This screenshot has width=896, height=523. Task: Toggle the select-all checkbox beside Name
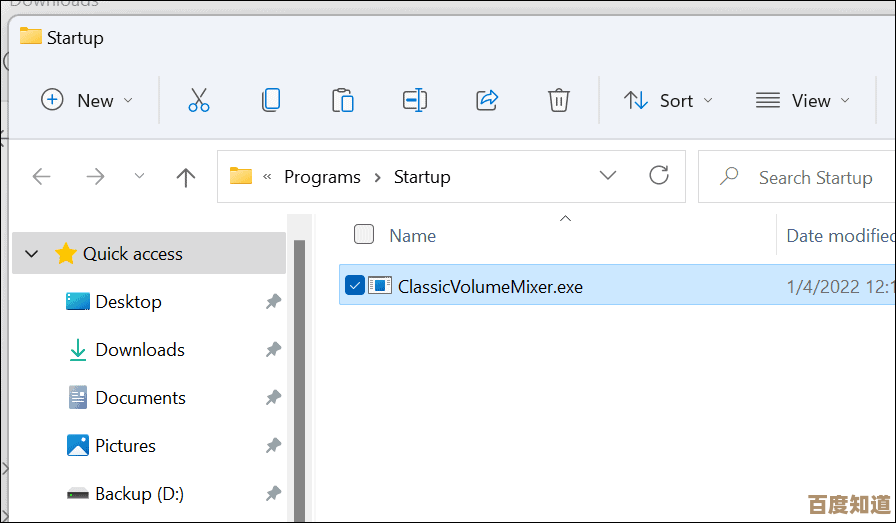tap(364, 235)
